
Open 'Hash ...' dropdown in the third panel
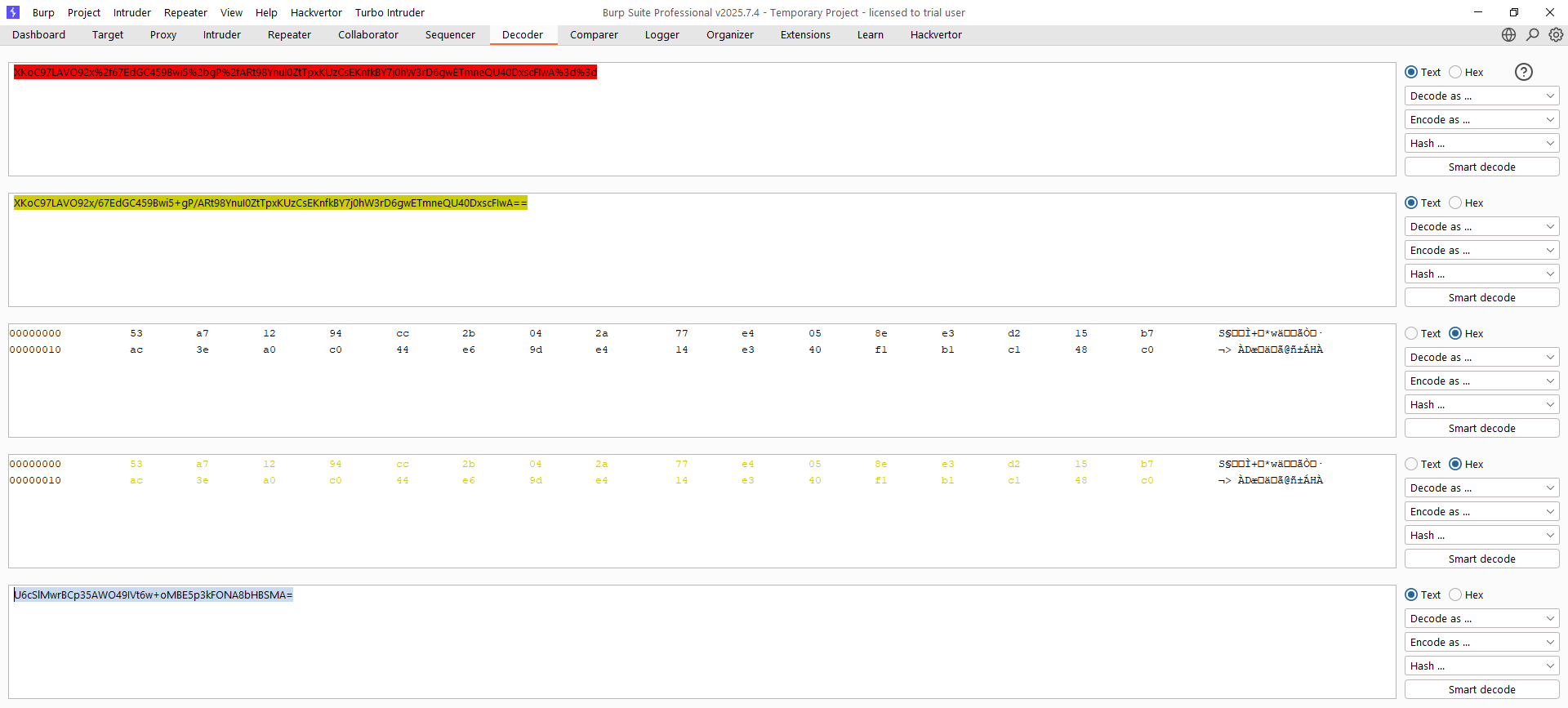1481,404
